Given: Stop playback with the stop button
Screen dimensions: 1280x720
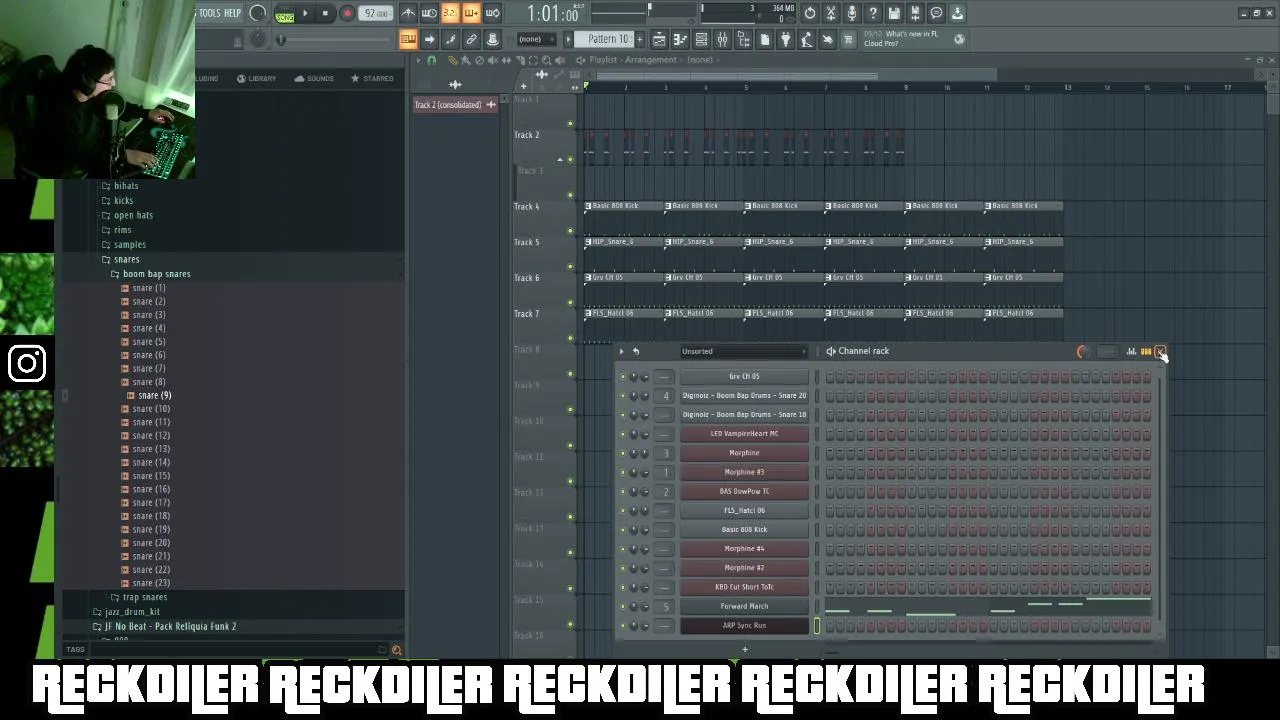Looking at the screenshot, I should [x=325, y=13].
